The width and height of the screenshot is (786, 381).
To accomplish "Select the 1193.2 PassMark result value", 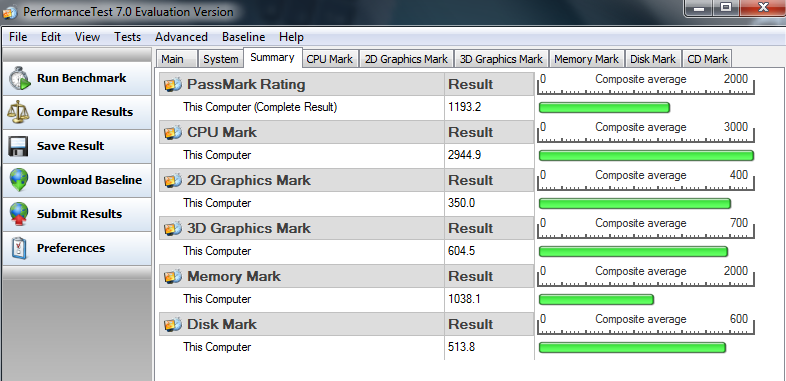I will (465, 107).
